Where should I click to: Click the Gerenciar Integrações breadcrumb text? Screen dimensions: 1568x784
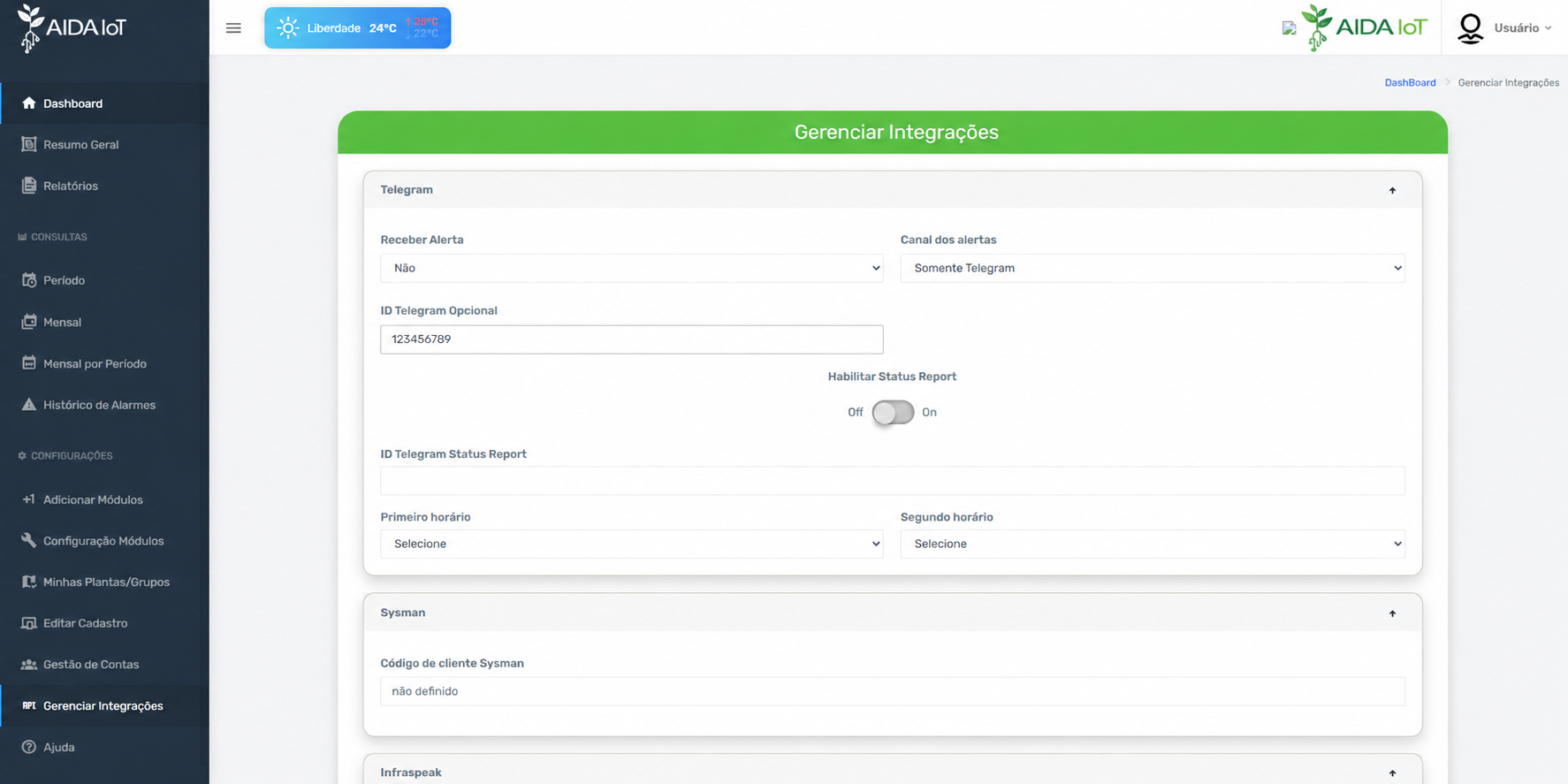(1508, 82)
